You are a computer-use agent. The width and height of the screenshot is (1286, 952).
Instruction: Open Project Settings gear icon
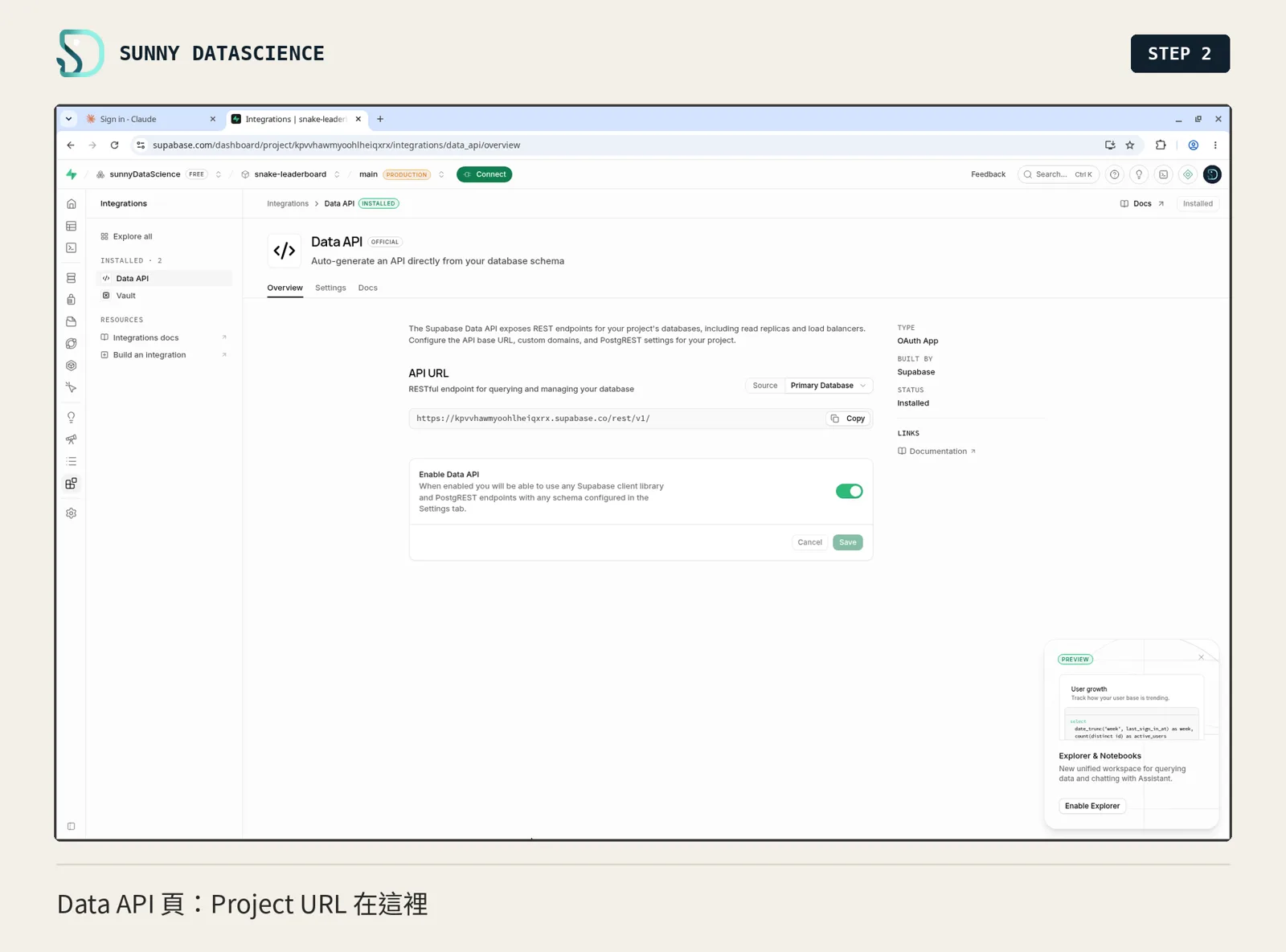71,513
